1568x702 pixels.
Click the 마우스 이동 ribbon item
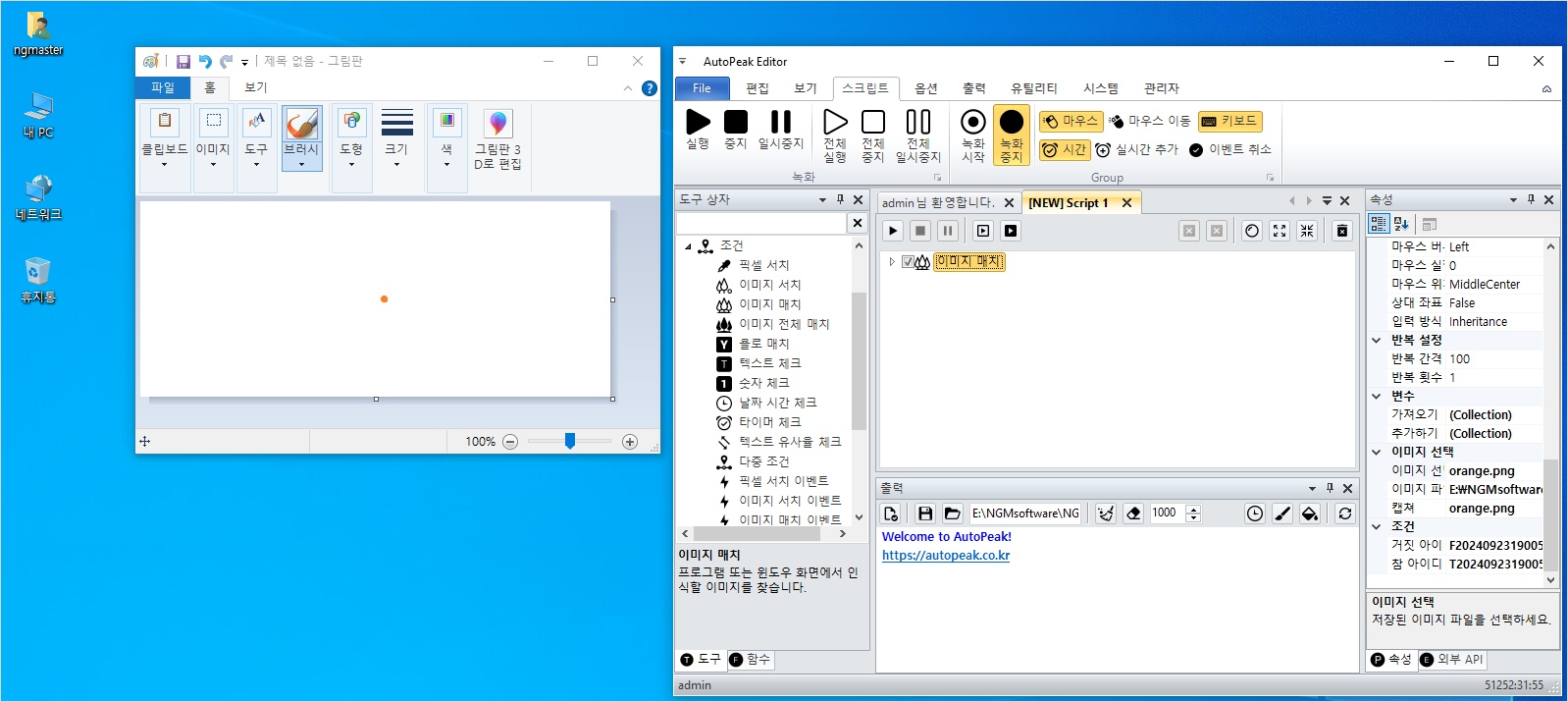pos(1149,121)
